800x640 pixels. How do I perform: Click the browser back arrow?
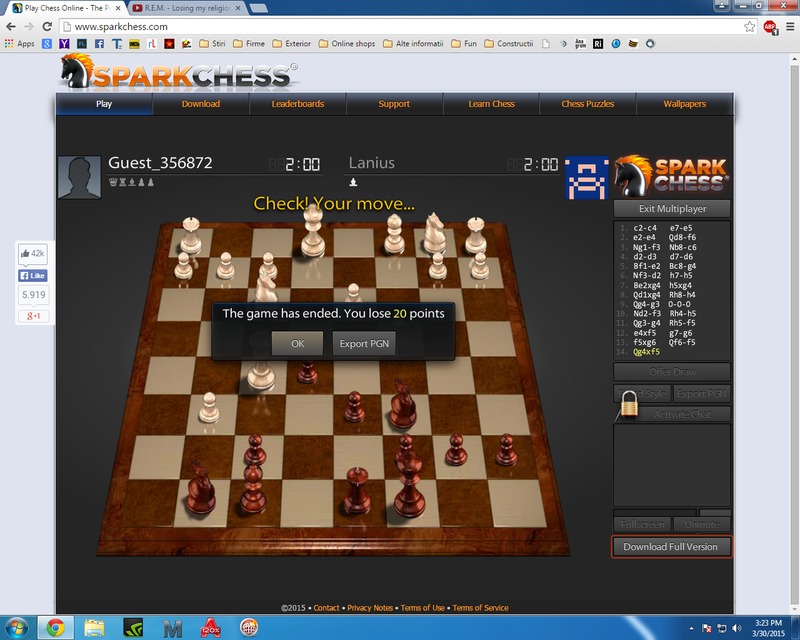11,27
